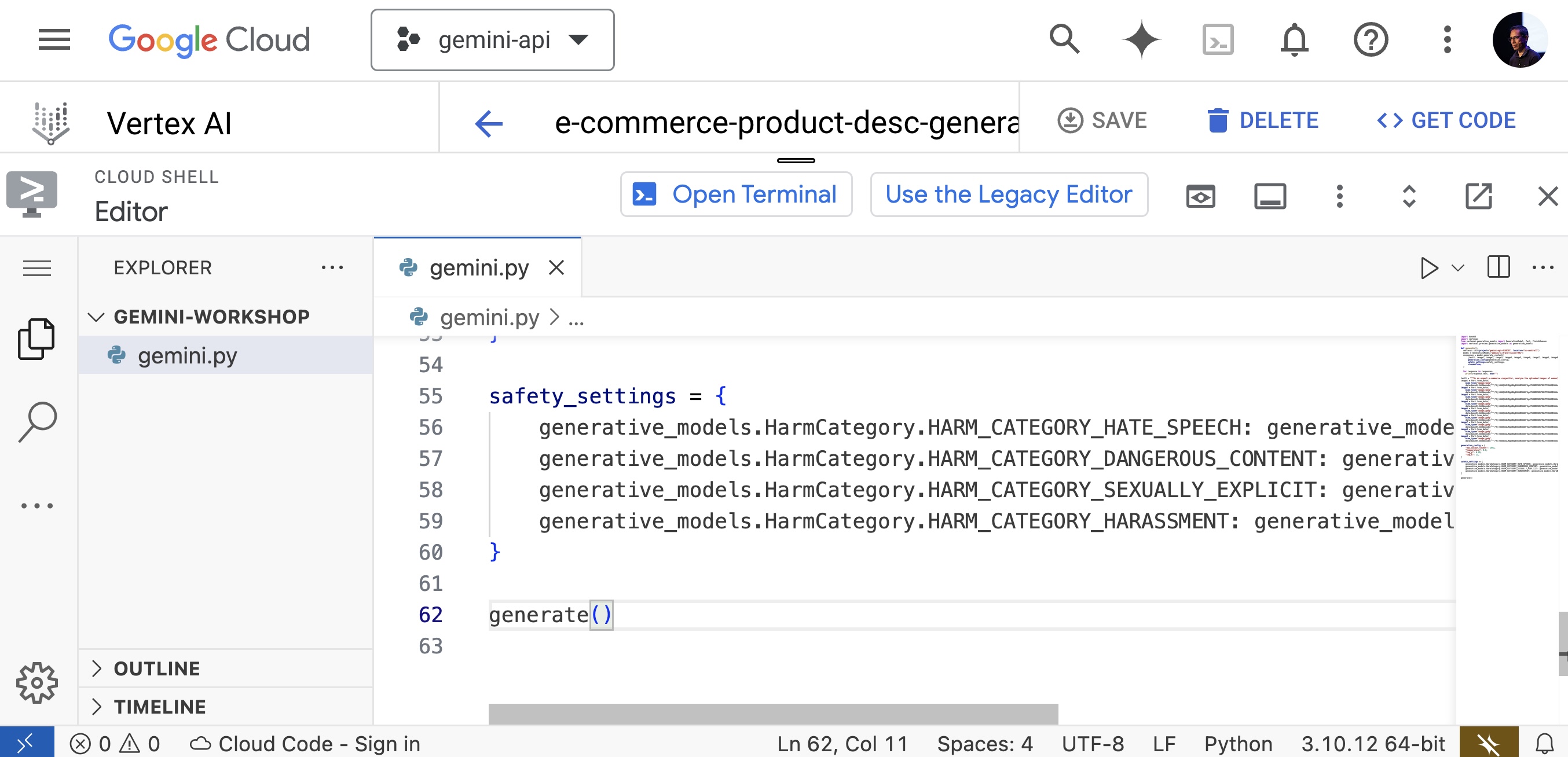This screenshot has width=1568, height=757.
Task: Expand the TIMELINE section
Action: click(x=159, y=707)
